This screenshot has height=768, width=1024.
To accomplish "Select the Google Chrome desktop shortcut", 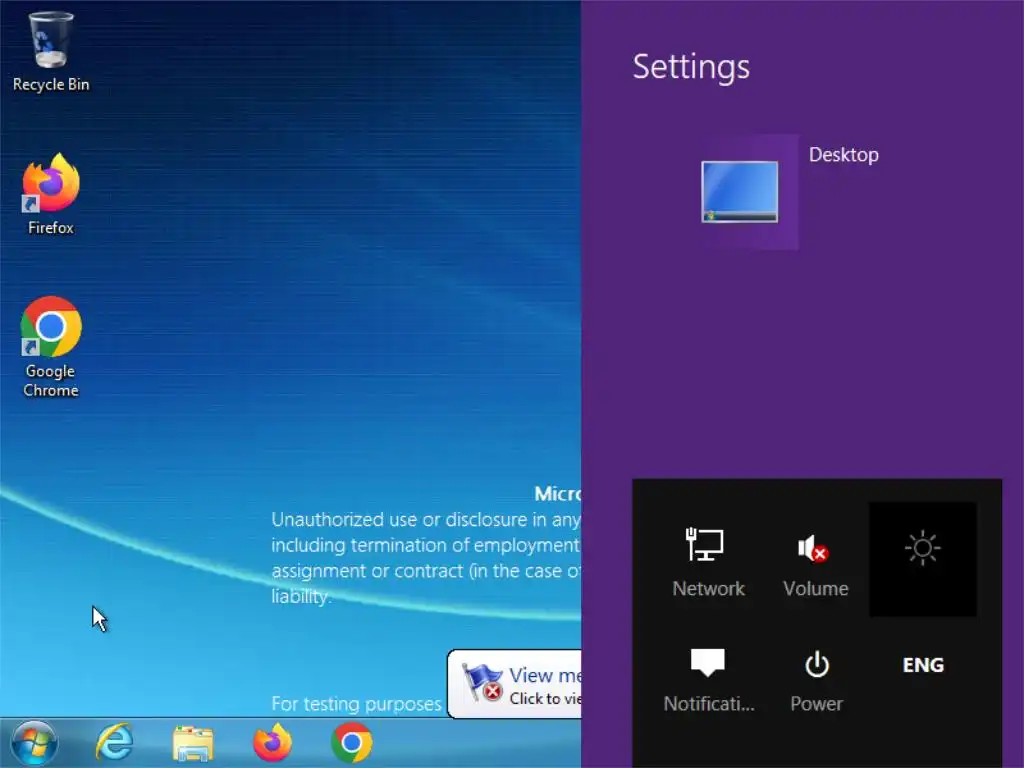I will tap(50, 347).
